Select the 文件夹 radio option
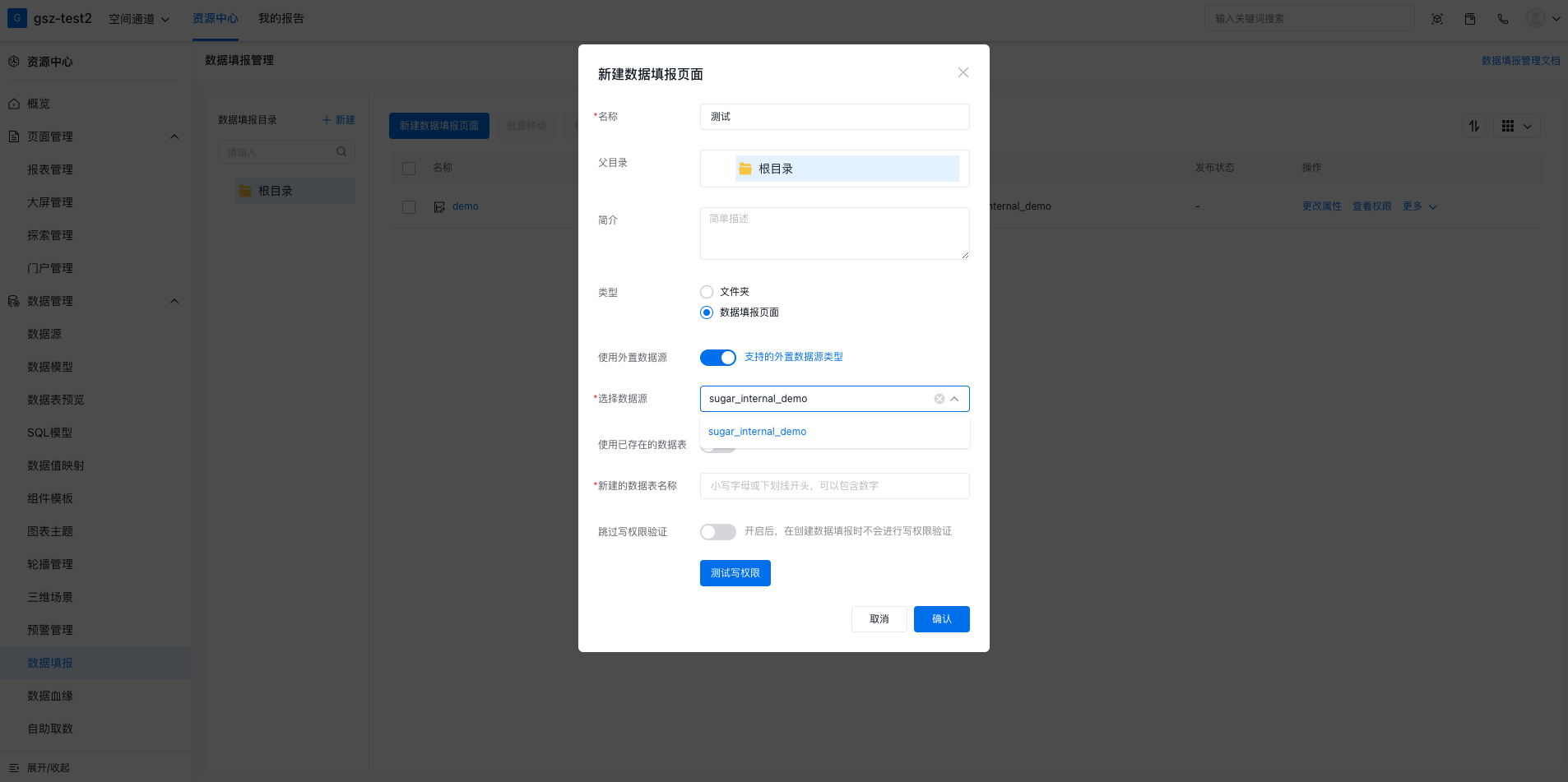The image size is (1568, 782). point(707,292)
